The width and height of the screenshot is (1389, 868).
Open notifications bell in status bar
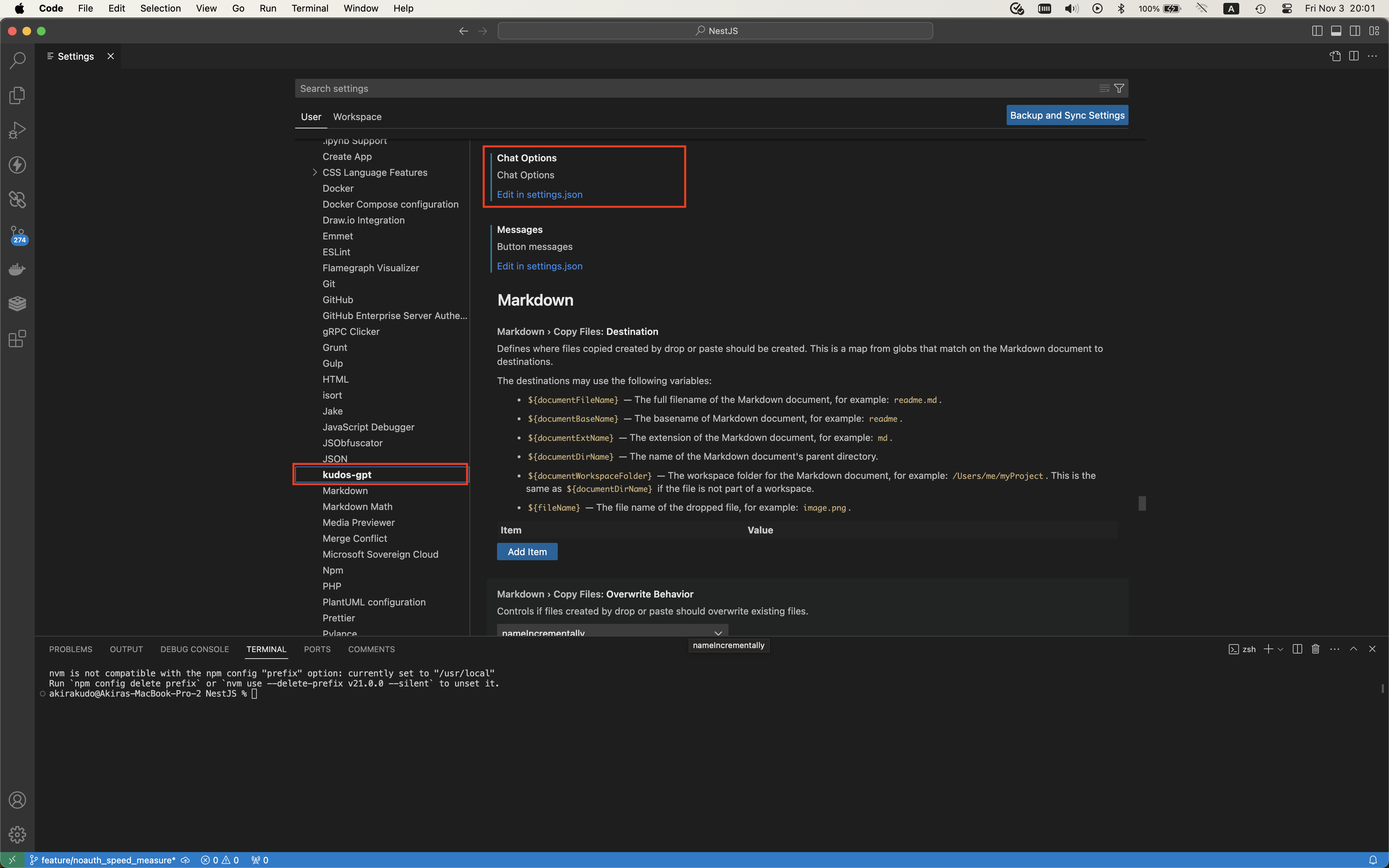1373,860
